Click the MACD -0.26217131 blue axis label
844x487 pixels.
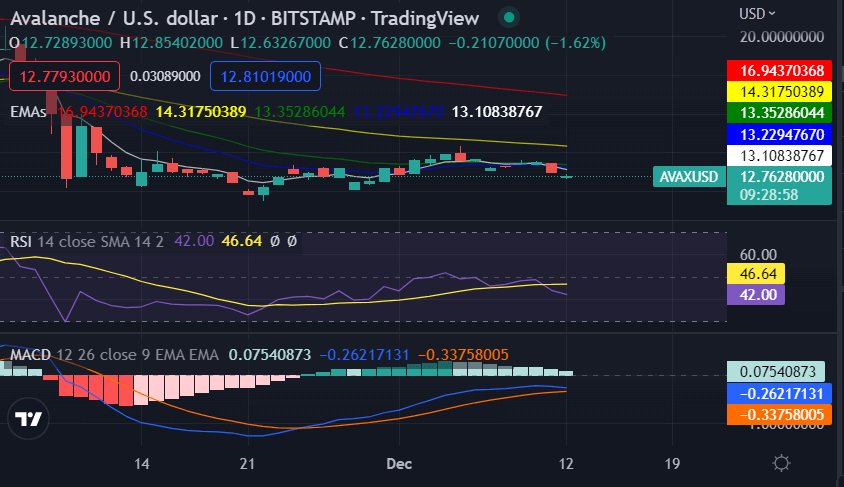pos(779,393)
